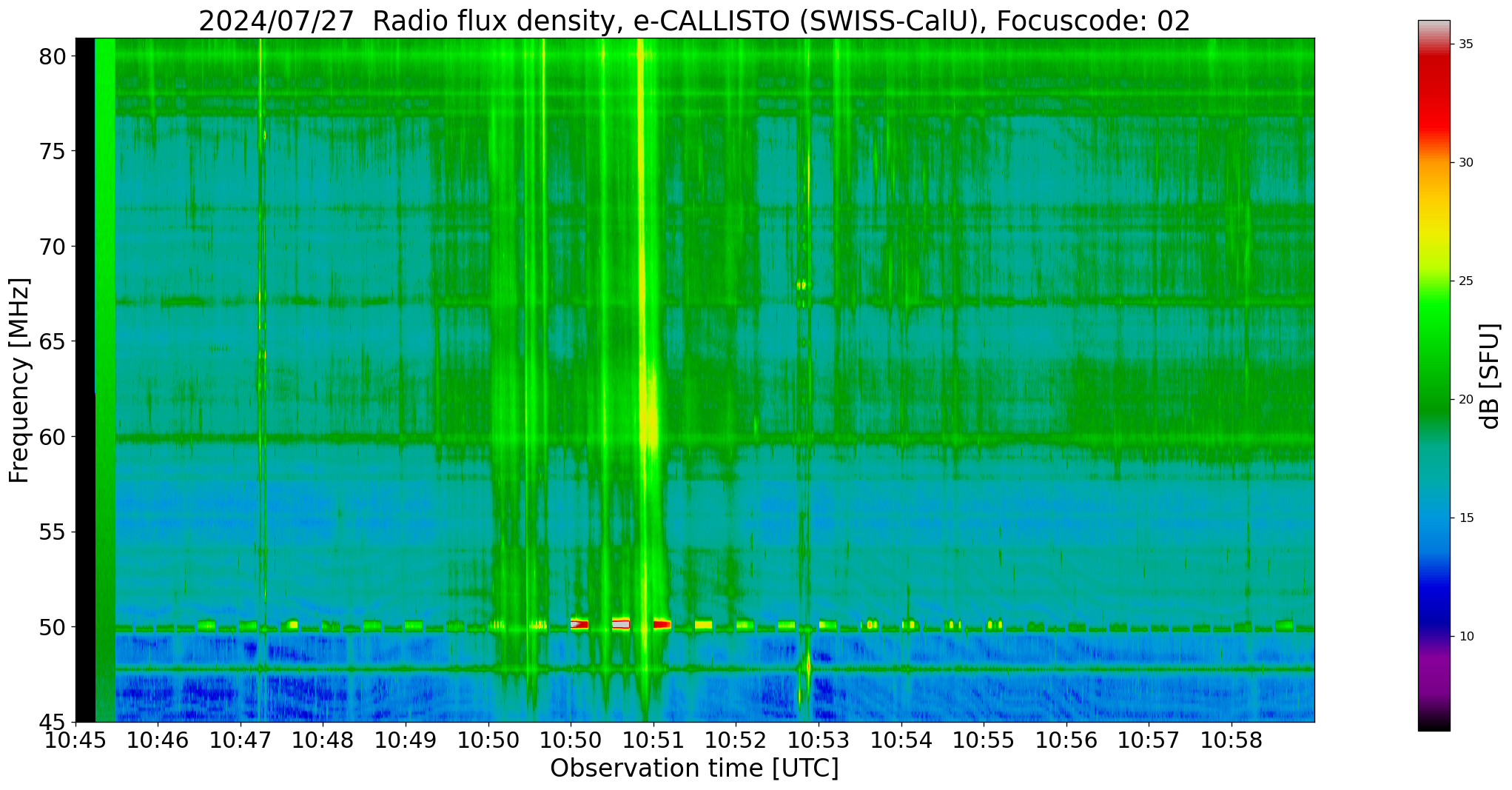This screenshot has height=790, width=1512.
Task: Click the colorbar tick label 35
Action: coord(1466,44)
